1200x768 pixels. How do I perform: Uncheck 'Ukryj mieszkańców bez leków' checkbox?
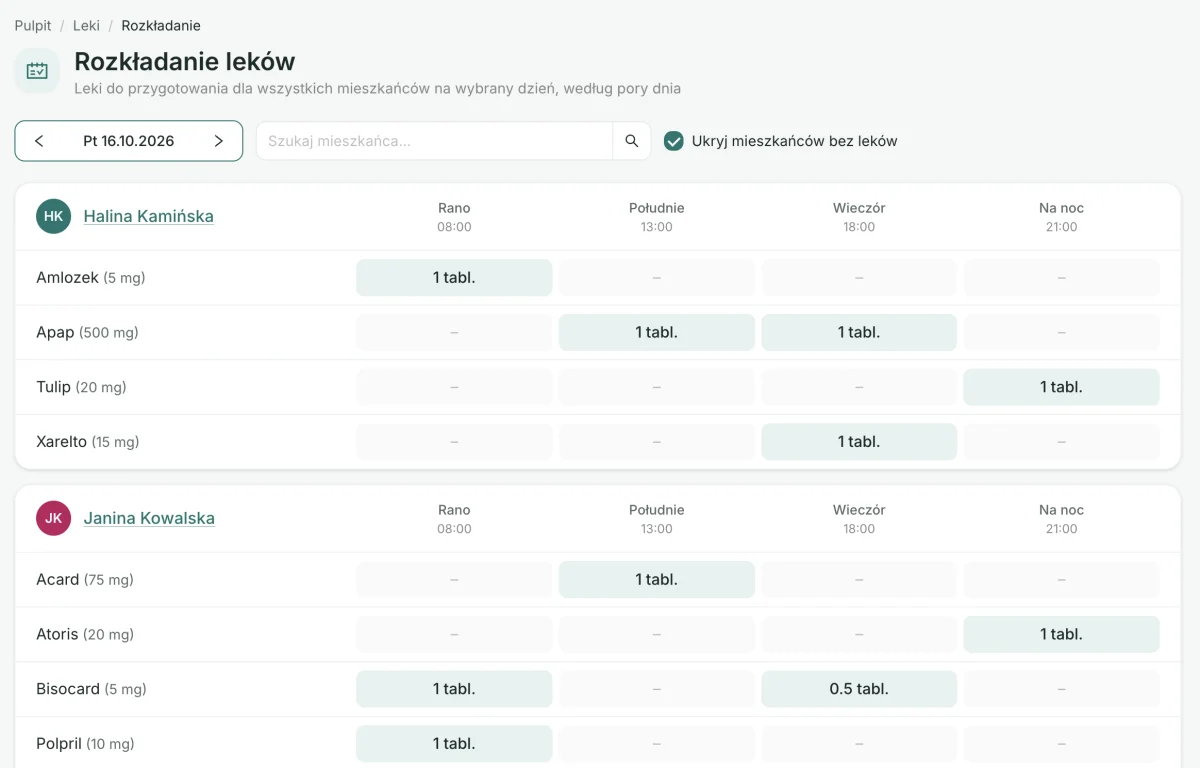674,141
